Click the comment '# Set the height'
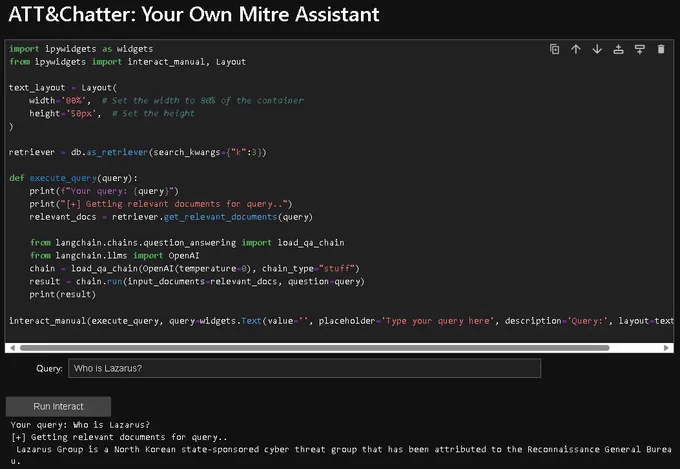 click(x=153, y=114)
